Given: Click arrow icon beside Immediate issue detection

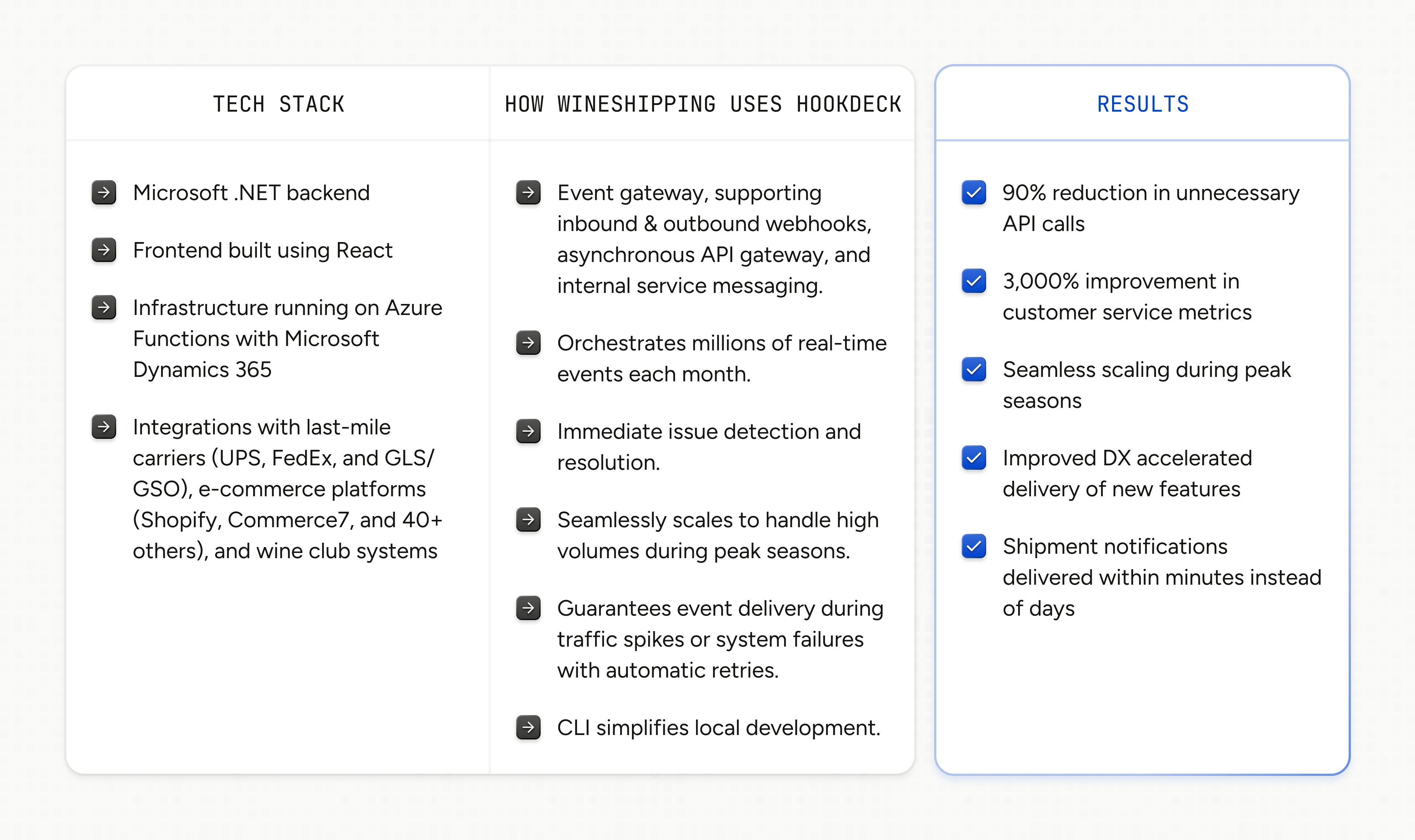Looking at the screenshot, I should 528,431.
